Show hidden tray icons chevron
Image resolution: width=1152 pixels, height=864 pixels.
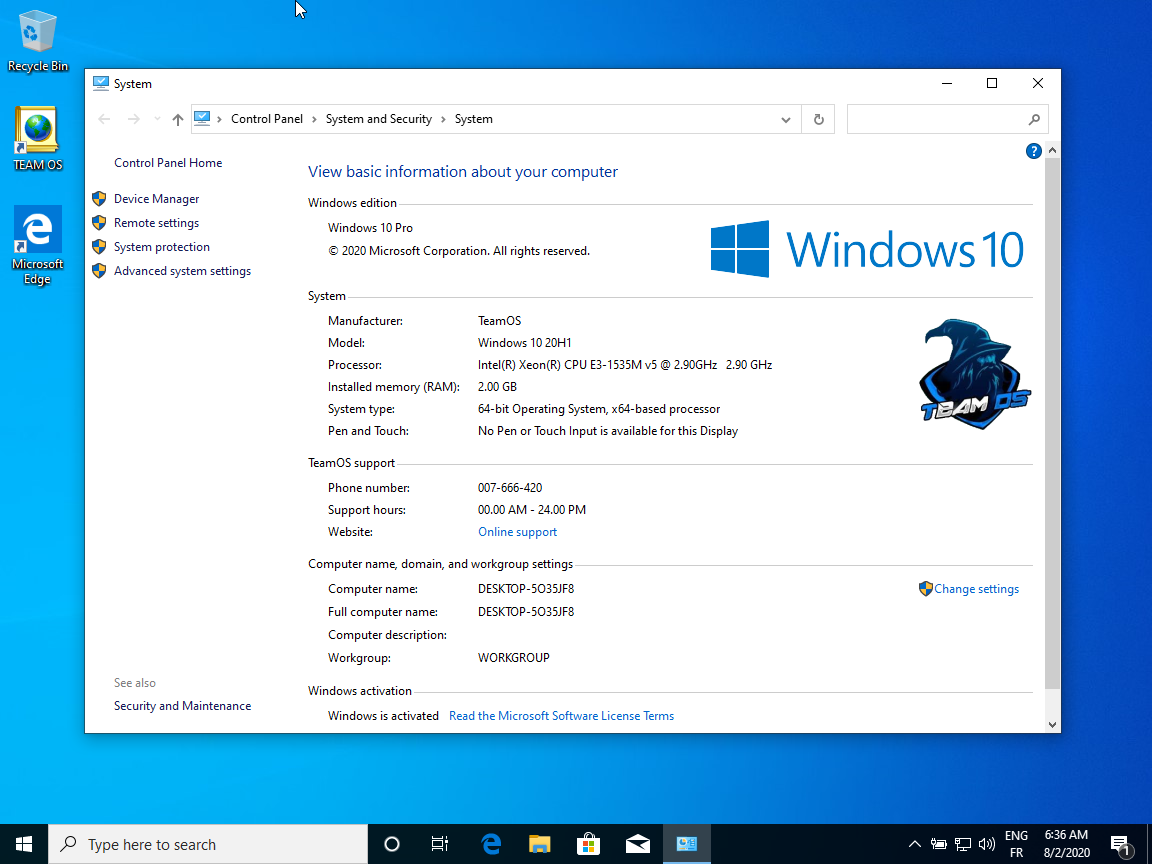pyautogui.click(x=915, y=844)
